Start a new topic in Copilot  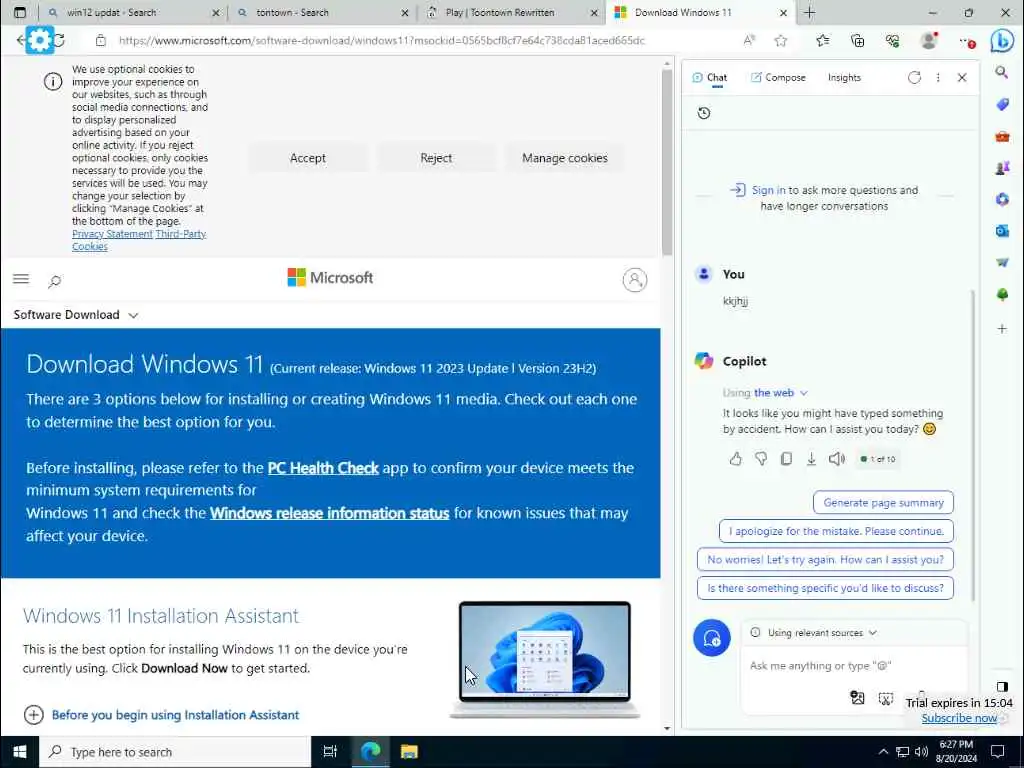(x=712, y=638)
